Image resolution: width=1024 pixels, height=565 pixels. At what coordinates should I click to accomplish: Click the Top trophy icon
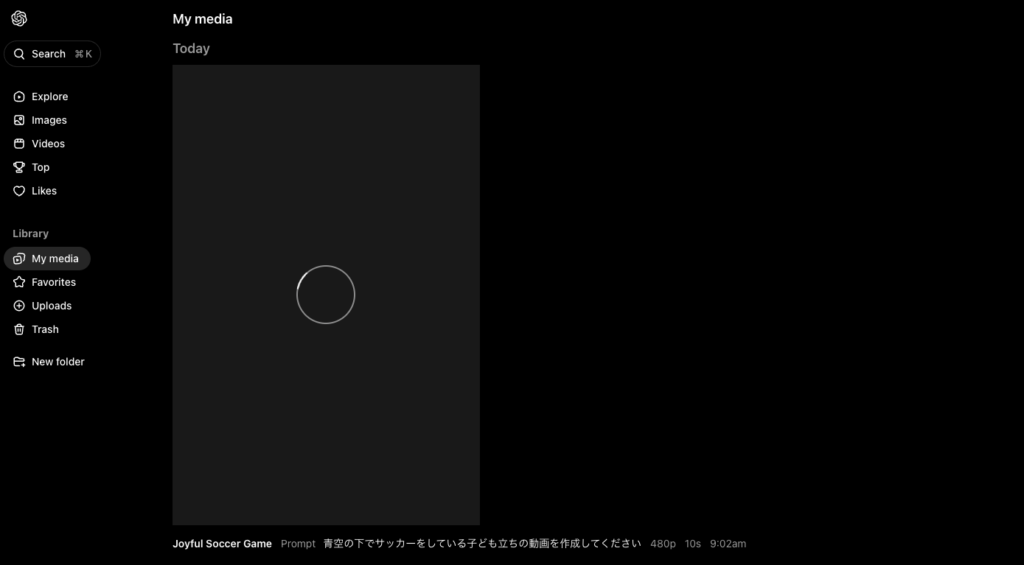tap(19, 167)
